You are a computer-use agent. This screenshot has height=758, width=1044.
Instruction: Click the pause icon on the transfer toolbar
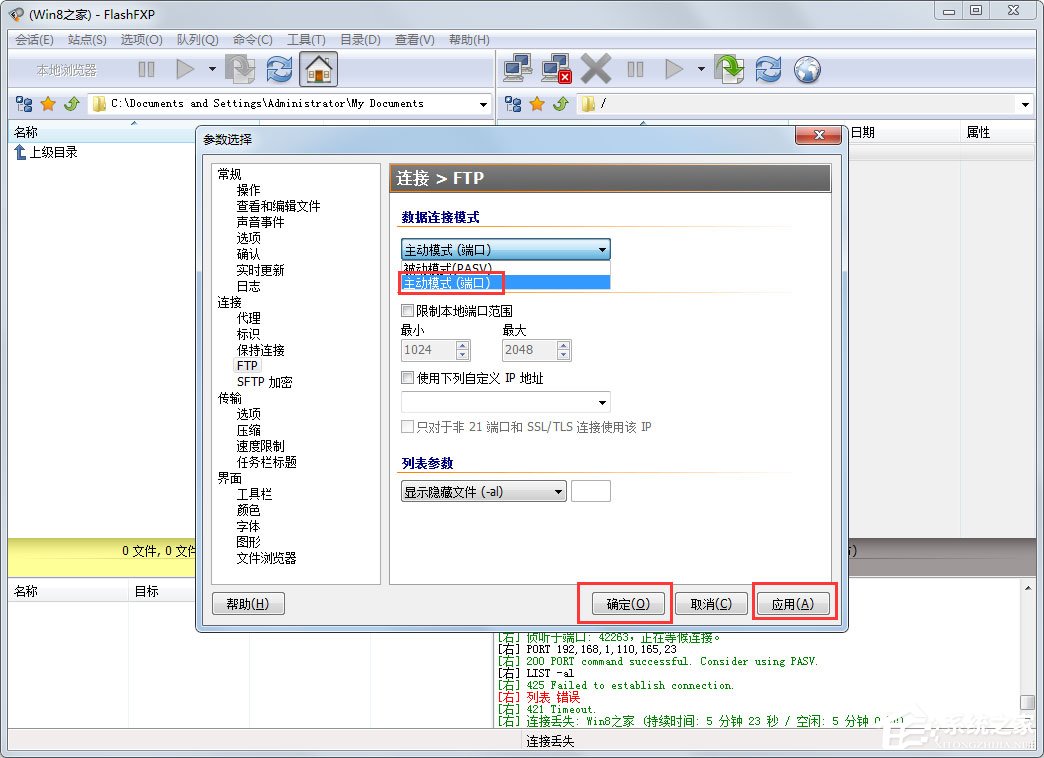point(635,69)
